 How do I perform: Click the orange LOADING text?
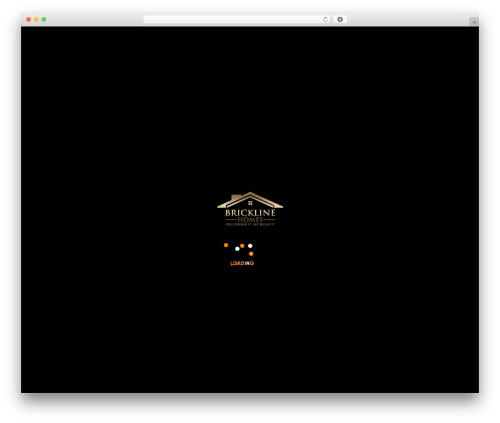point(242,263)
